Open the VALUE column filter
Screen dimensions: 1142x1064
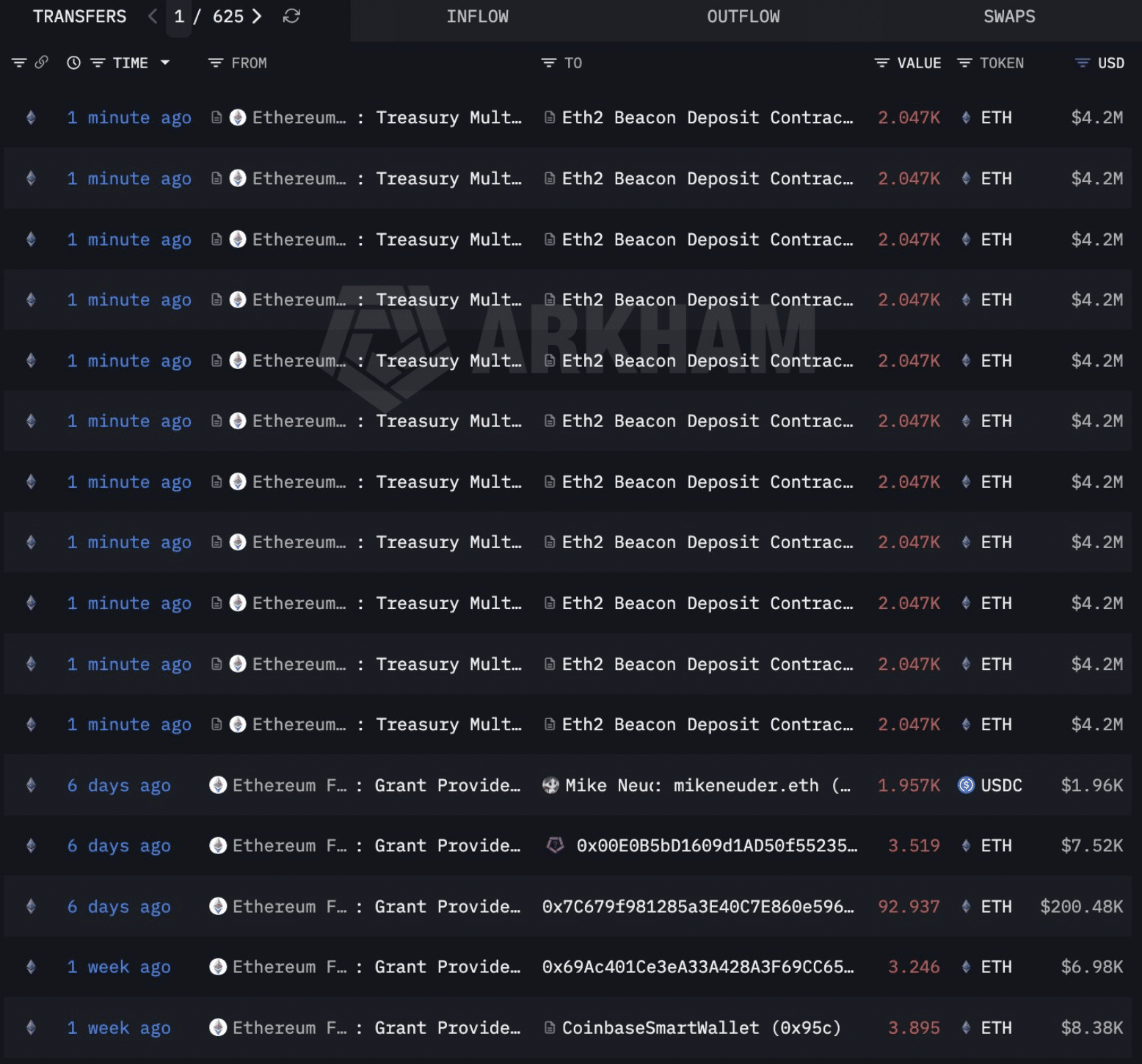point(881,63)
